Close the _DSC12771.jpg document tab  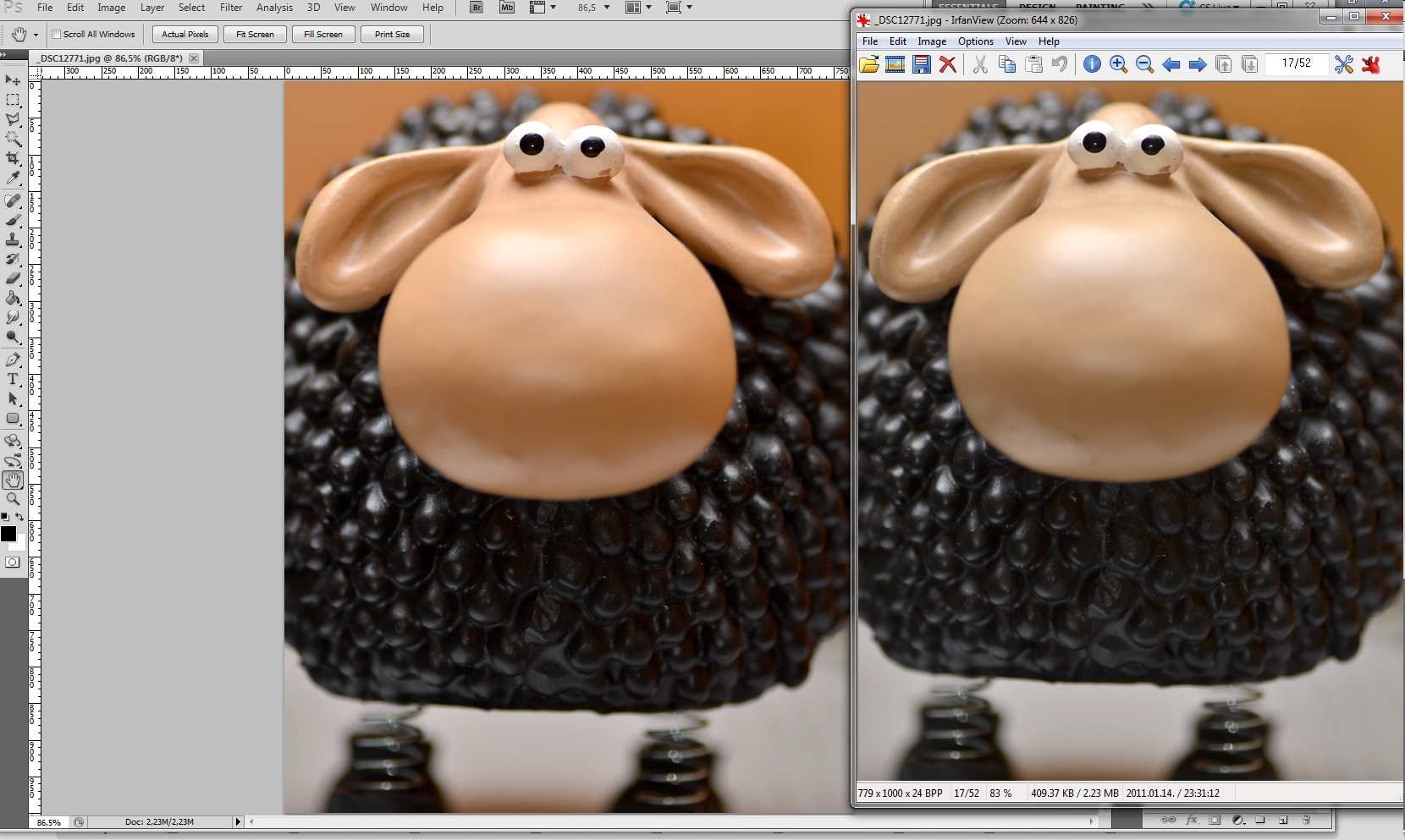point(194,58)
